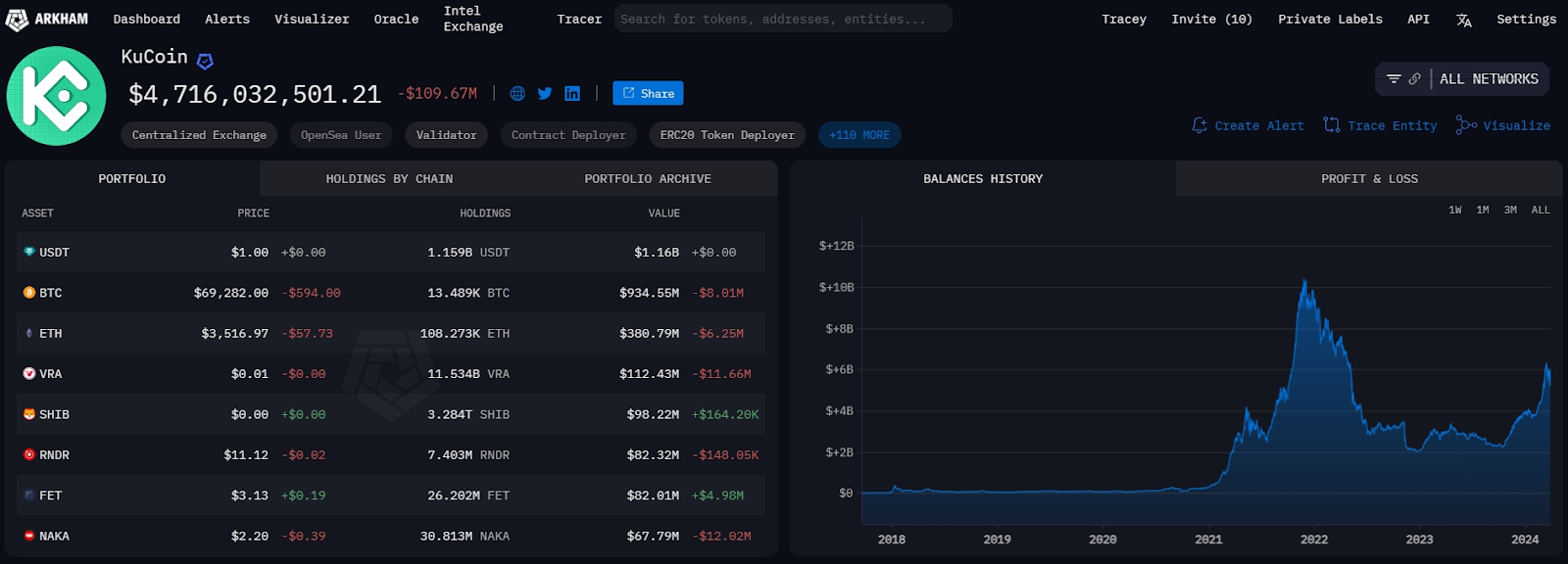Click the $4,716,032,501.21 total balance

tap(255, 94)
